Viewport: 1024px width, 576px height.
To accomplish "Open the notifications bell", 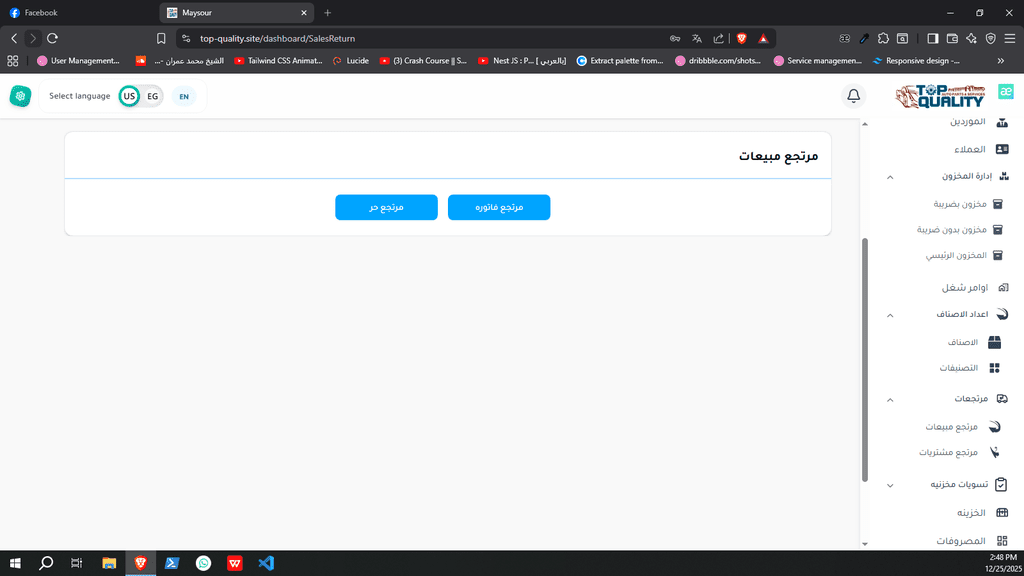I will tap(854, 96).
